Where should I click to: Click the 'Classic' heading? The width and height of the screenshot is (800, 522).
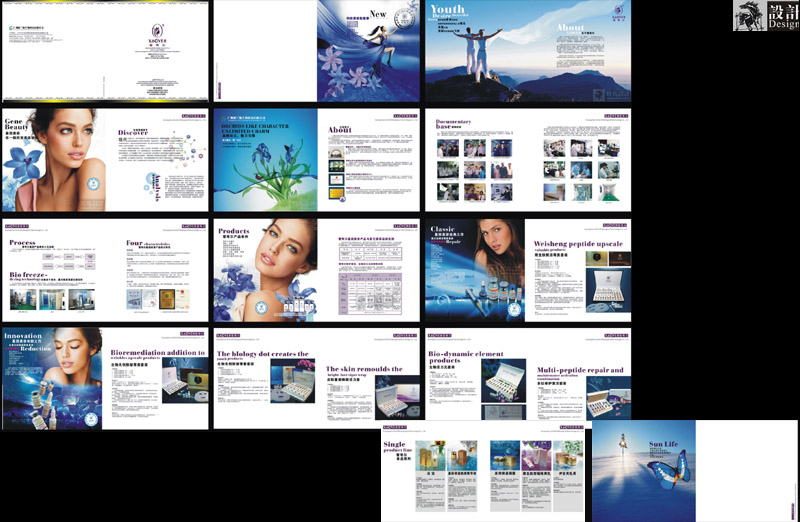click(442, 229)
